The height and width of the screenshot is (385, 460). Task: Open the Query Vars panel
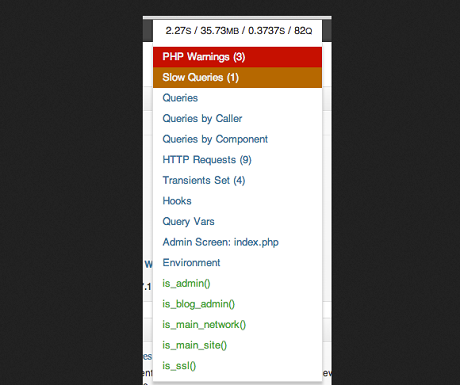tap(237, 222)
